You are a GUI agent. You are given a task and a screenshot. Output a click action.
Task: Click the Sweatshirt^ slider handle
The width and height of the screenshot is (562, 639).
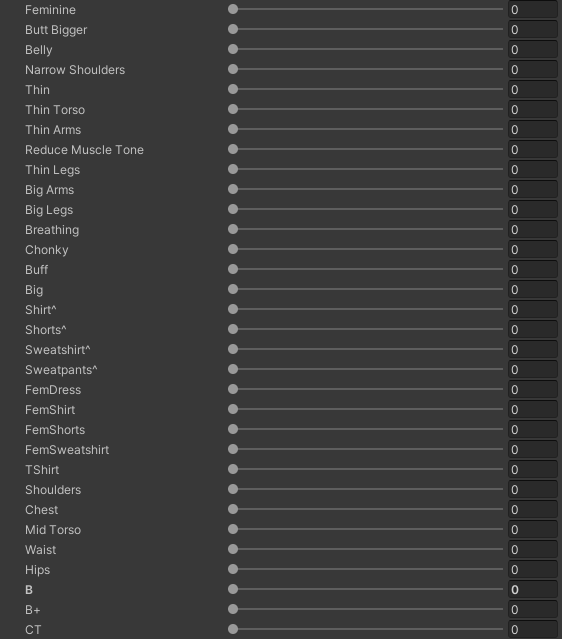[x=233, y=349]
